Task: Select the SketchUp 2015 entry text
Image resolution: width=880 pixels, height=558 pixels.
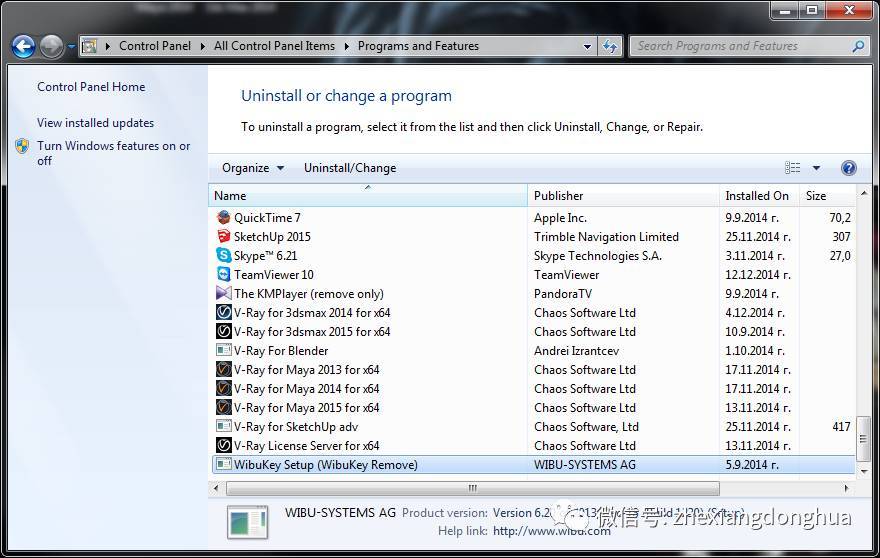Action: point(272,236)
